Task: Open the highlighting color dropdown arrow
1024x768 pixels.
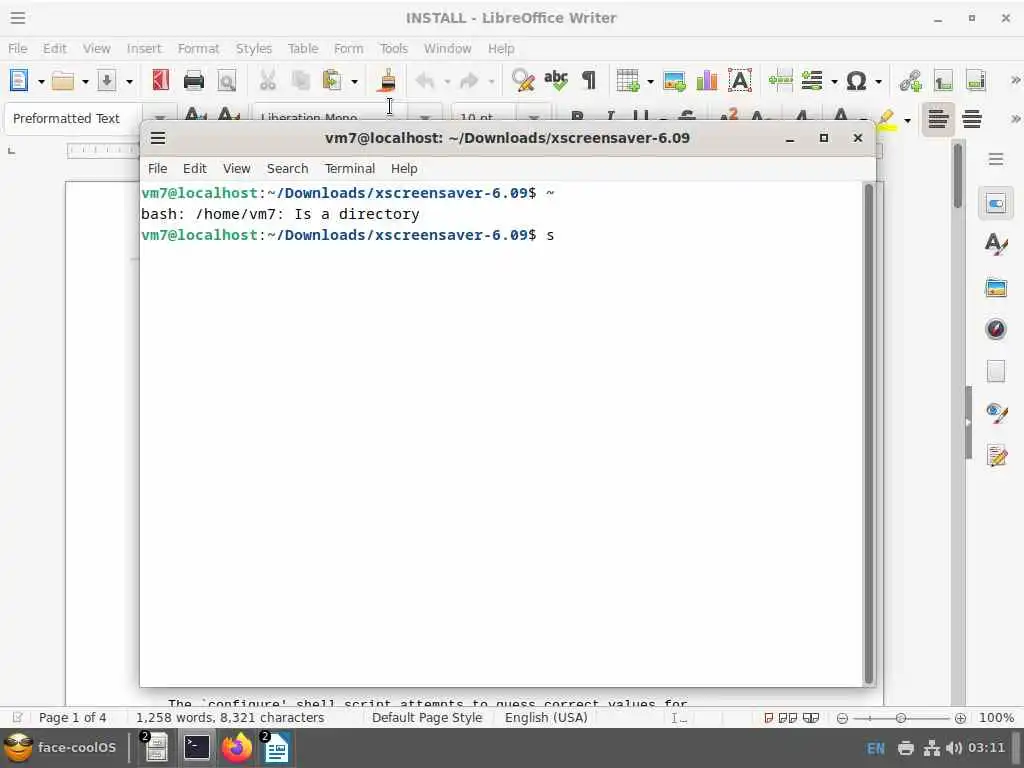Action: (907, 120)
